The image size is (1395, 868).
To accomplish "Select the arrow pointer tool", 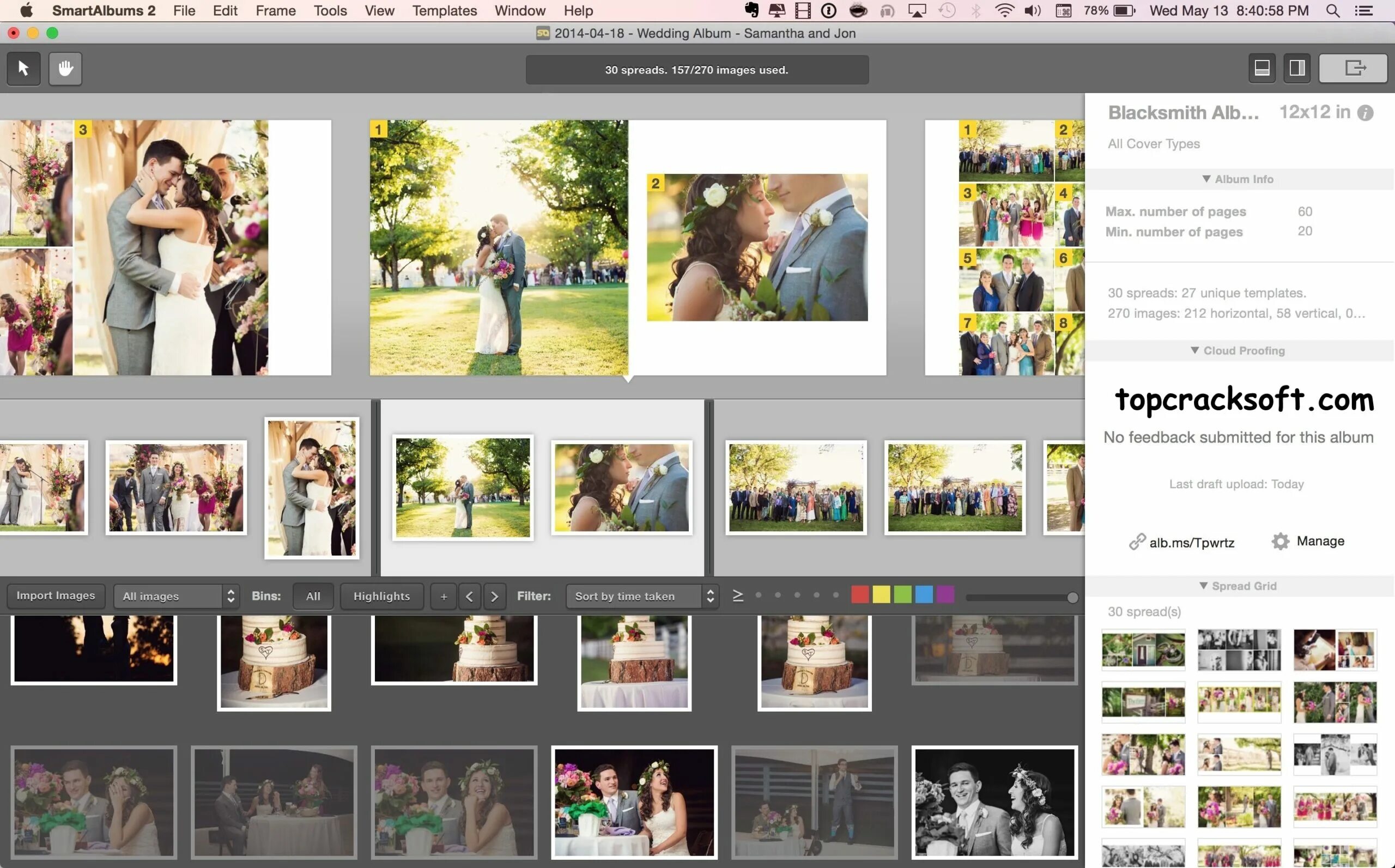I will tap(23, 68).
